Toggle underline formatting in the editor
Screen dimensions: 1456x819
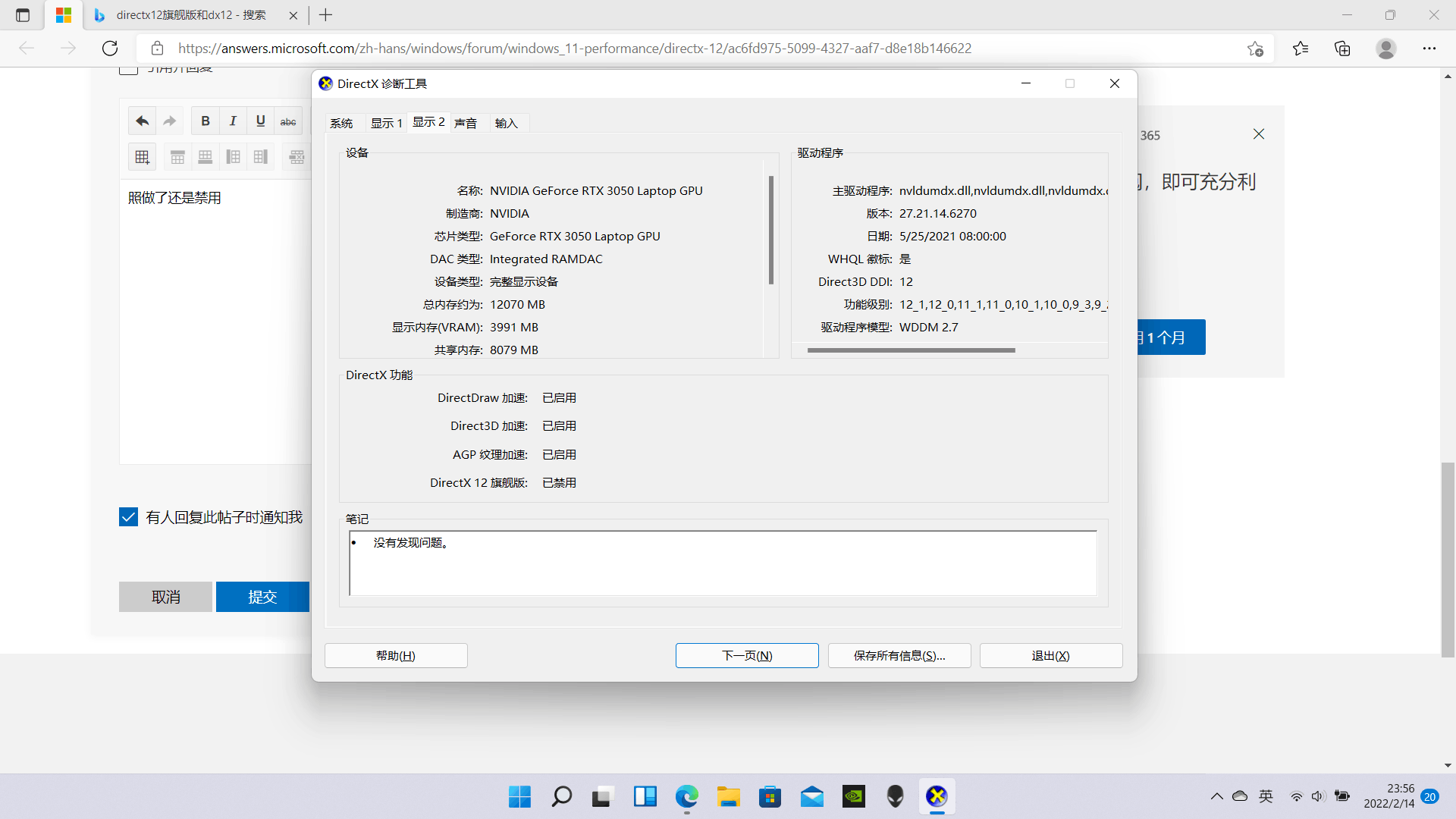[260, 121]
